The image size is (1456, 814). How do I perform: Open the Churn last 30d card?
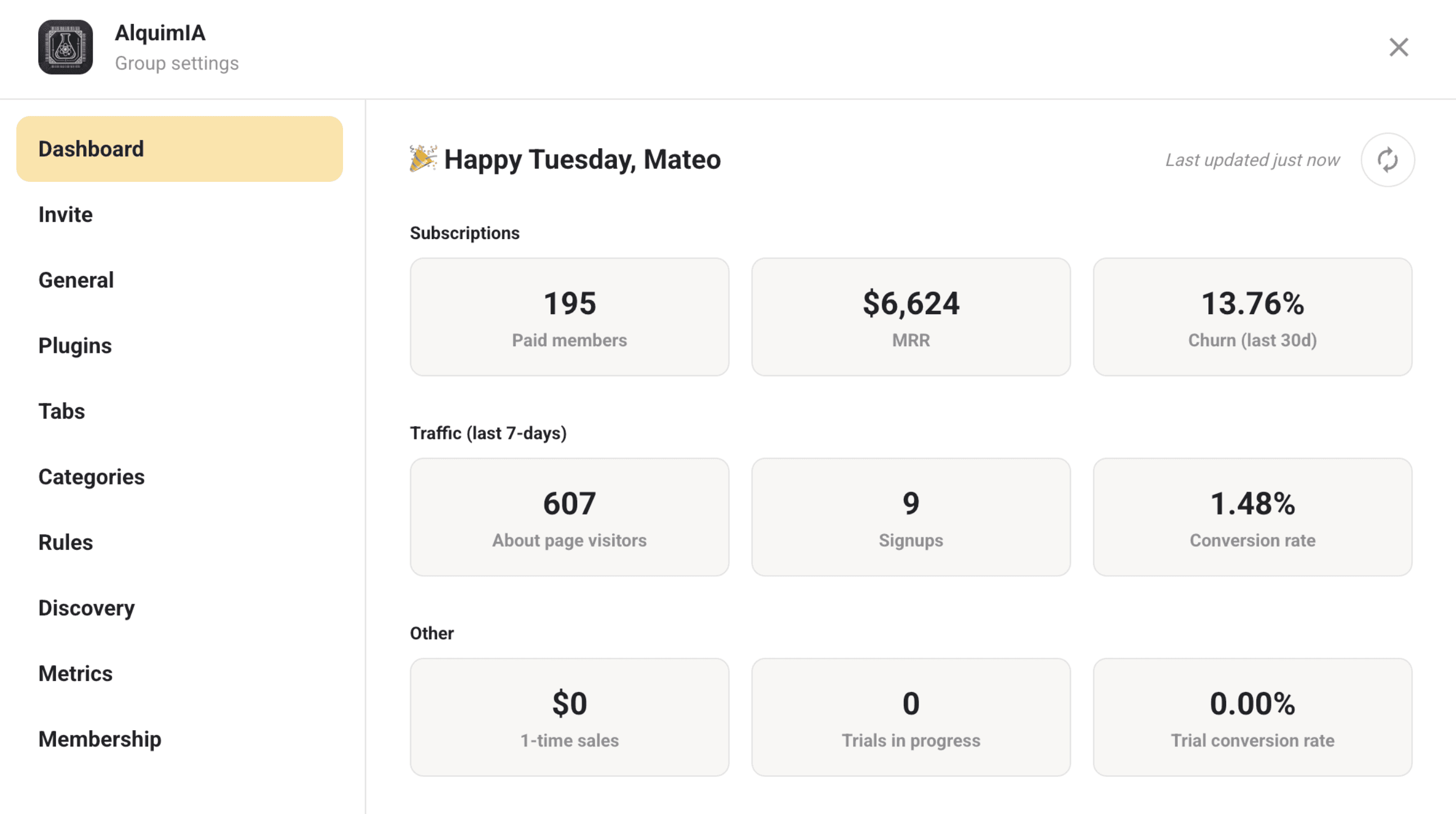[1252, 317]
